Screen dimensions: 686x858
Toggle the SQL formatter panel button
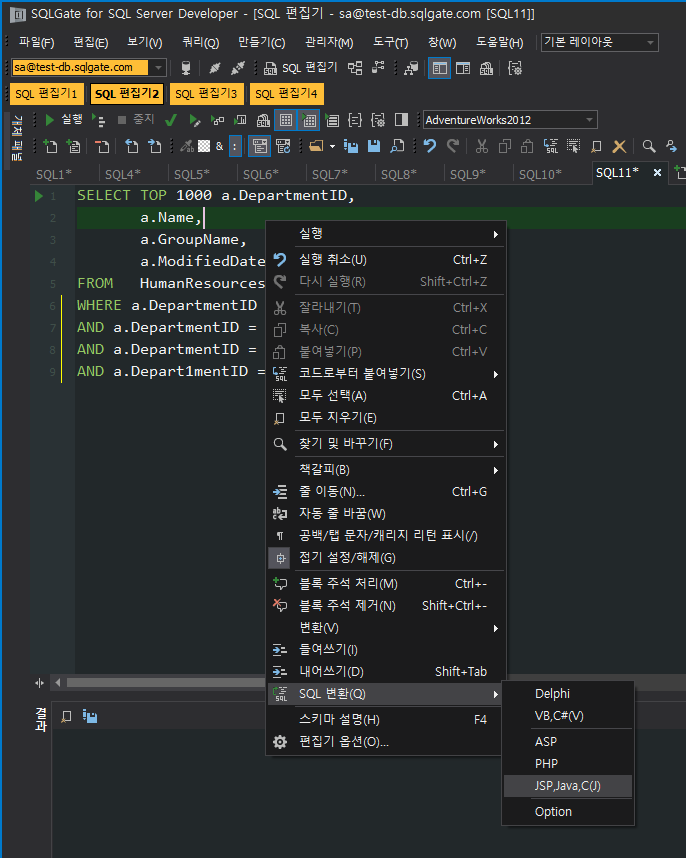tap(260, 146)
